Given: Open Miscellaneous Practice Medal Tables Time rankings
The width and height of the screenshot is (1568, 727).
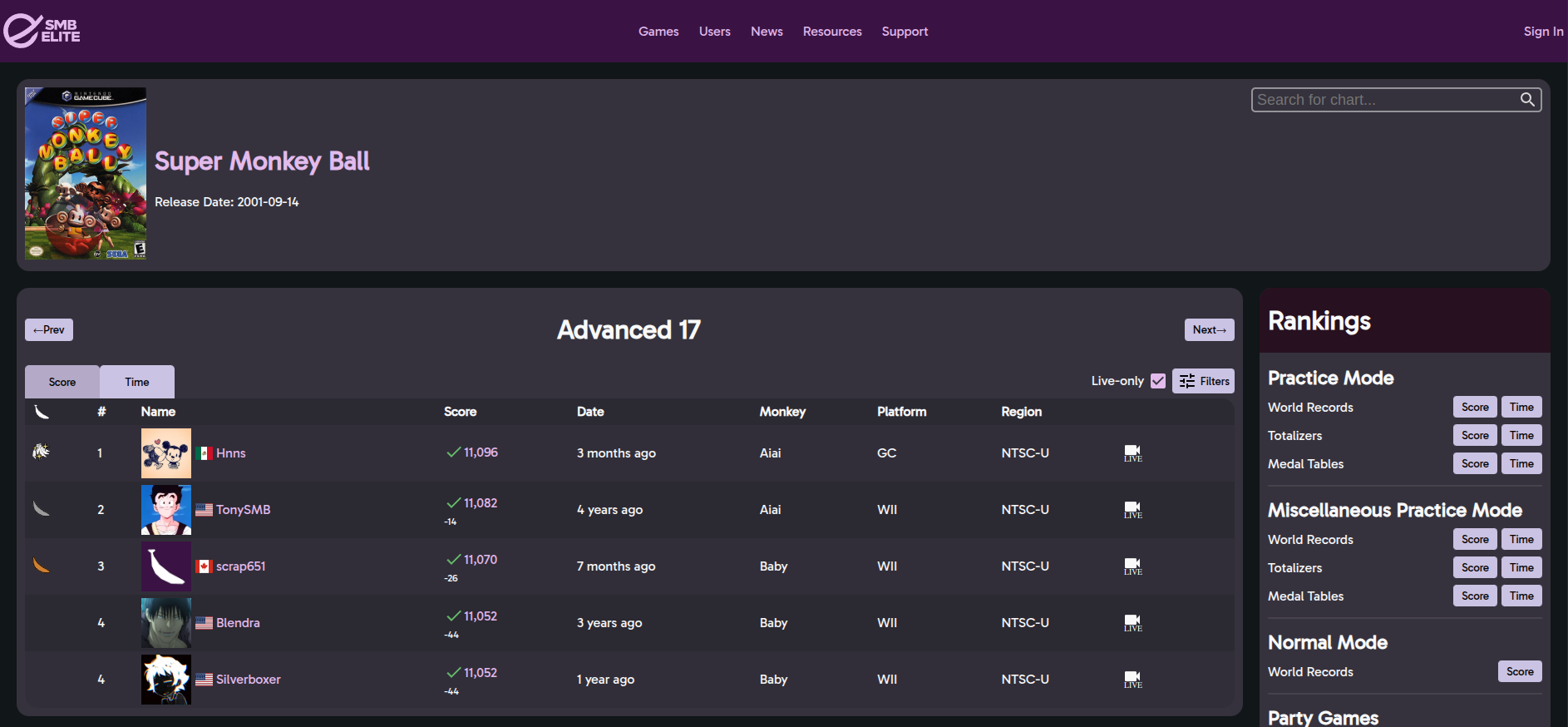Looking at the screenshot, I should pyautogui.click(x=1521, y=596).
